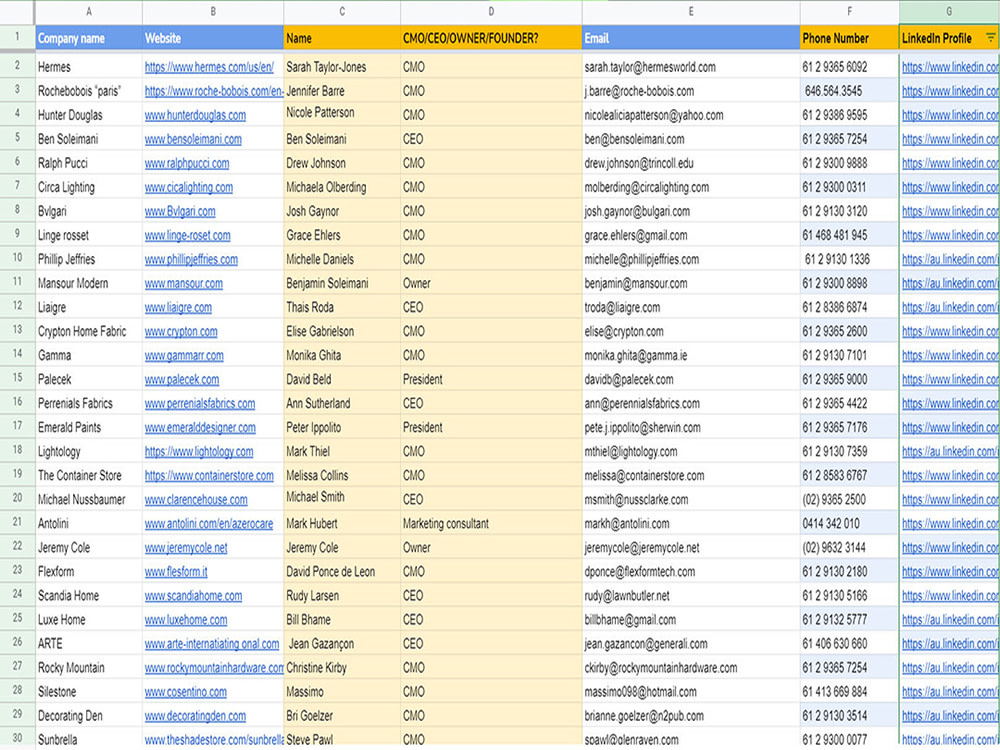Select column D header
The width and height of the screenshot is (1000, 750).
pos(491,11)
